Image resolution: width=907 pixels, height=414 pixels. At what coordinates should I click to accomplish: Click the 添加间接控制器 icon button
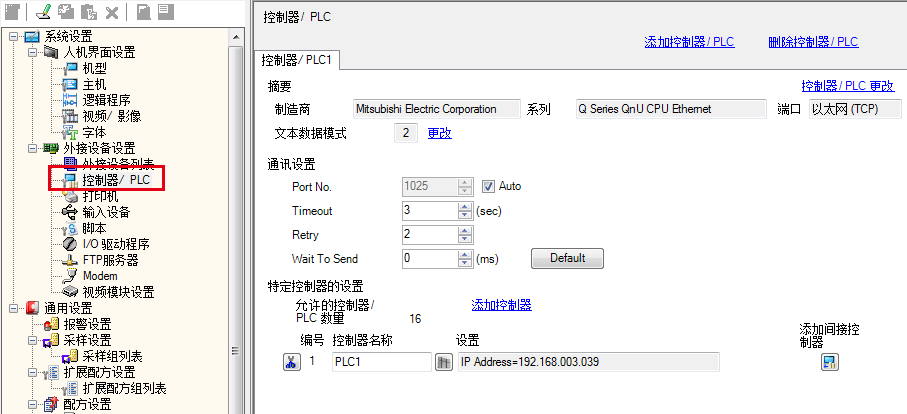[829, 362]
